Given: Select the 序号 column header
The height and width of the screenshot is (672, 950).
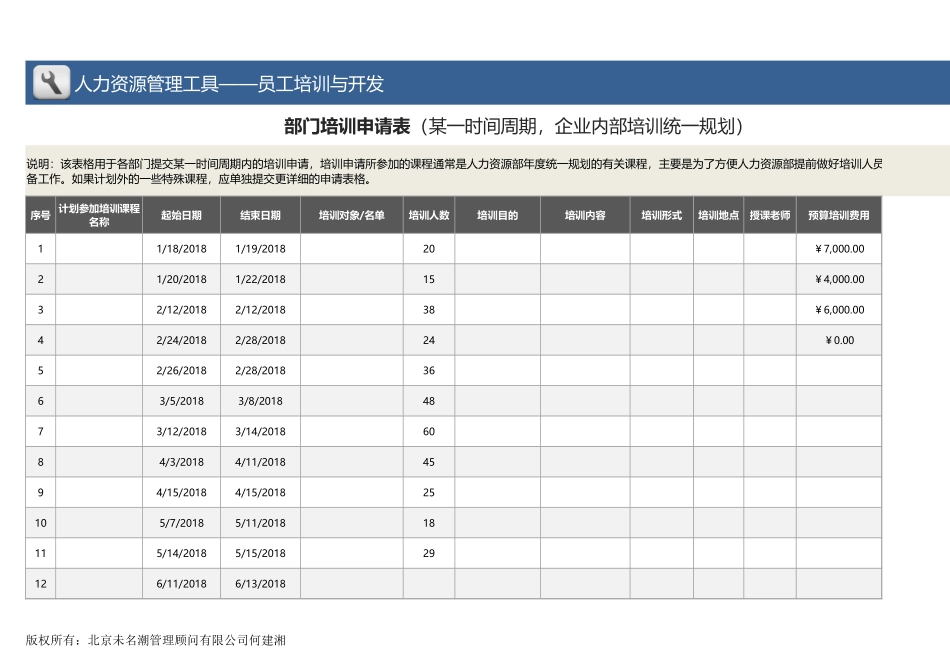Looking at the screenshot, I should click(x=41, y=215).
